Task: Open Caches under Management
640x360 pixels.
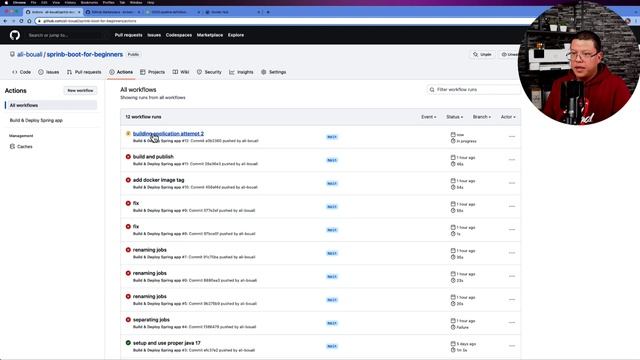Action: tap(24, 147)
